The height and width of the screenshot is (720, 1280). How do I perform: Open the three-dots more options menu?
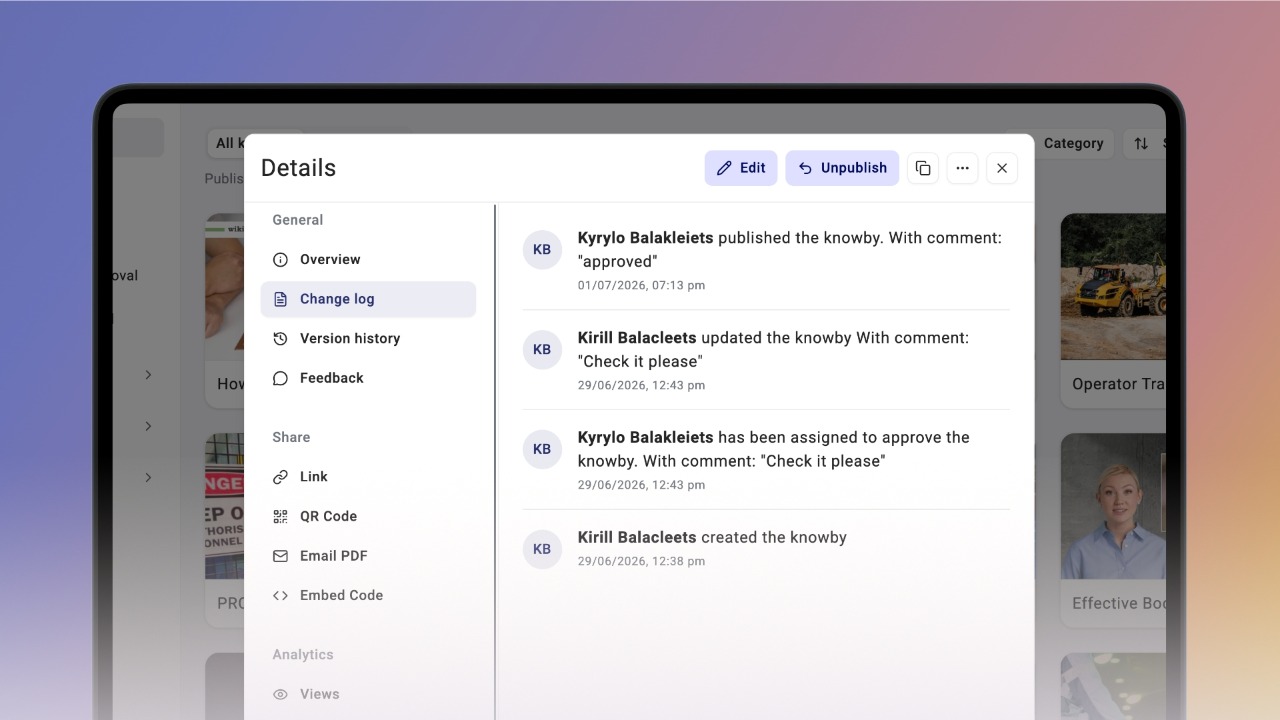(x=962, y=168)
